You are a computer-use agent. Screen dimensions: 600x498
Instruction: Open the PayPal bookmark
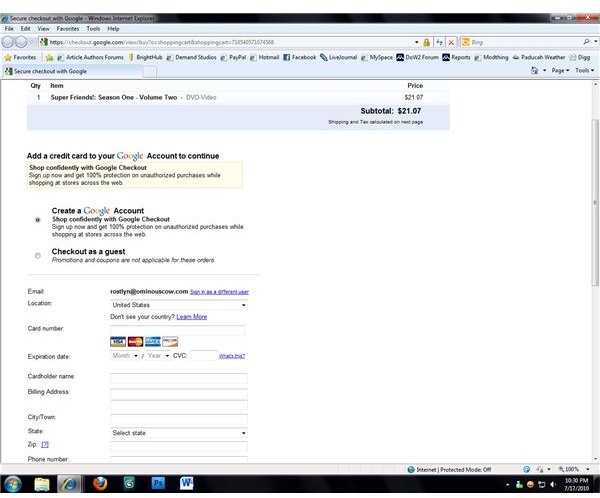click(x=233, y=57)
